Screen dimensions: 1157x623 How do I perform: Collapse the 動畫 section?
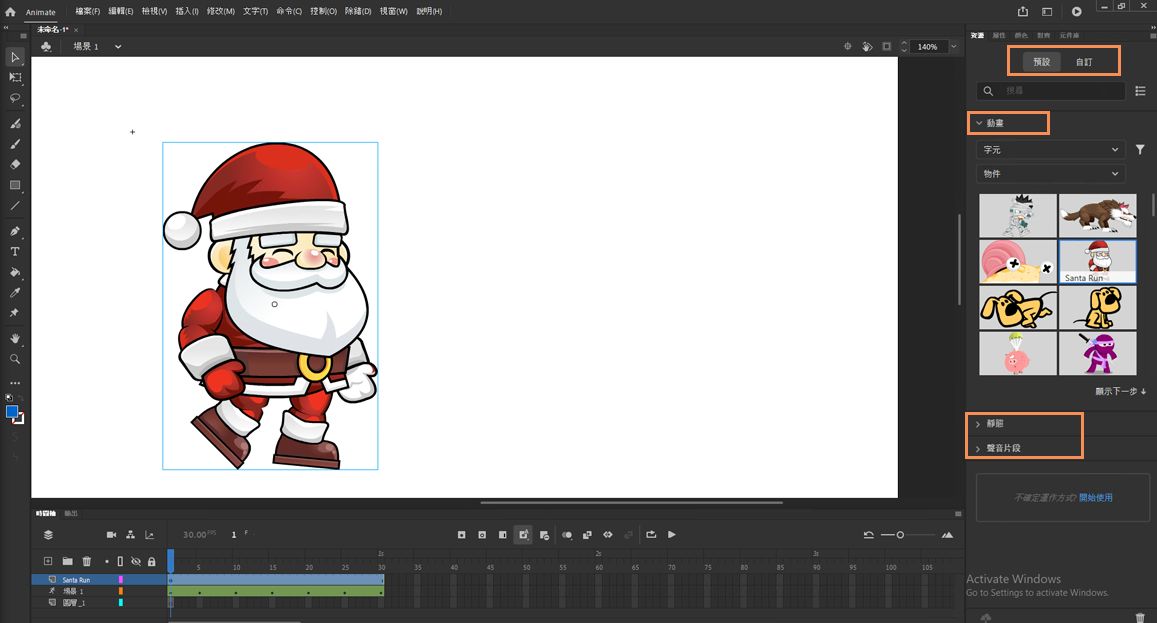[x=979, y=123]
